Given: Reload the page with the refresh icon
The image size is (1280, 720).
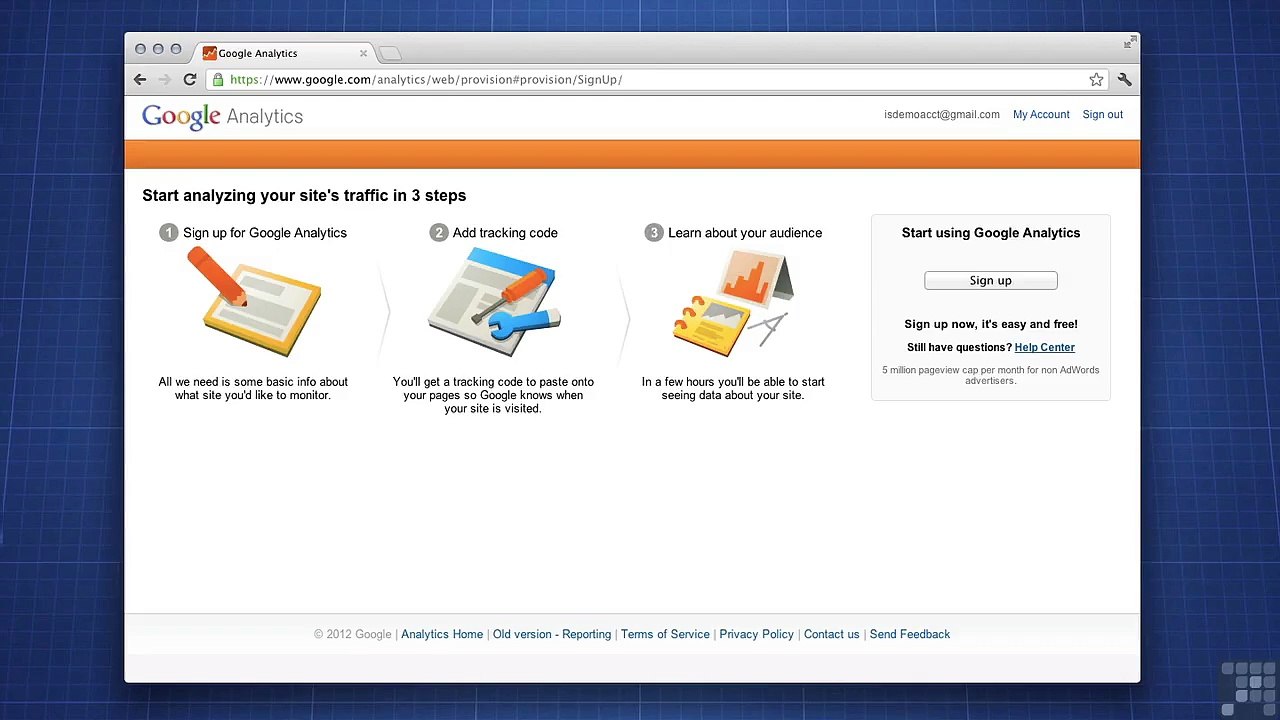Looking at the screenshot, I should (x=189, y=79).
